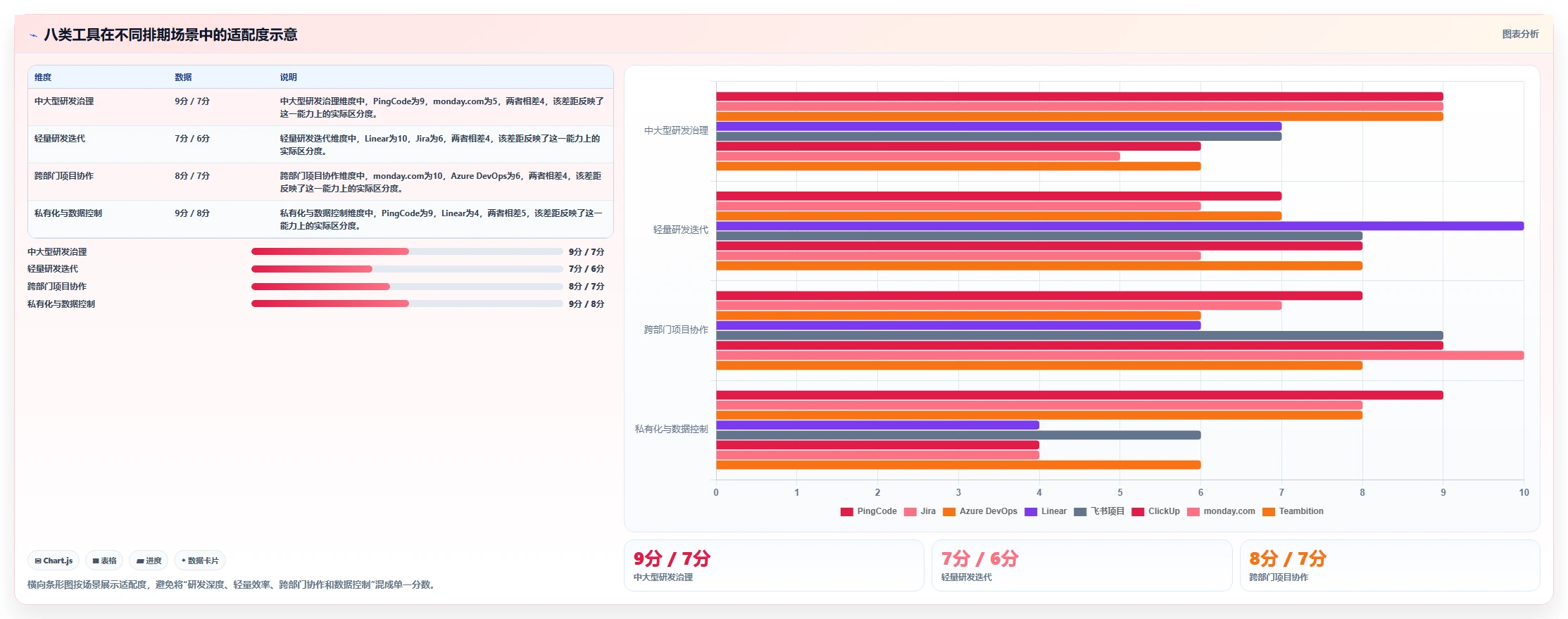Open the 7分 / 6分 轻量研发迭代 stat card
This screenshot has height=619, width=1568.
[1081, 565]
